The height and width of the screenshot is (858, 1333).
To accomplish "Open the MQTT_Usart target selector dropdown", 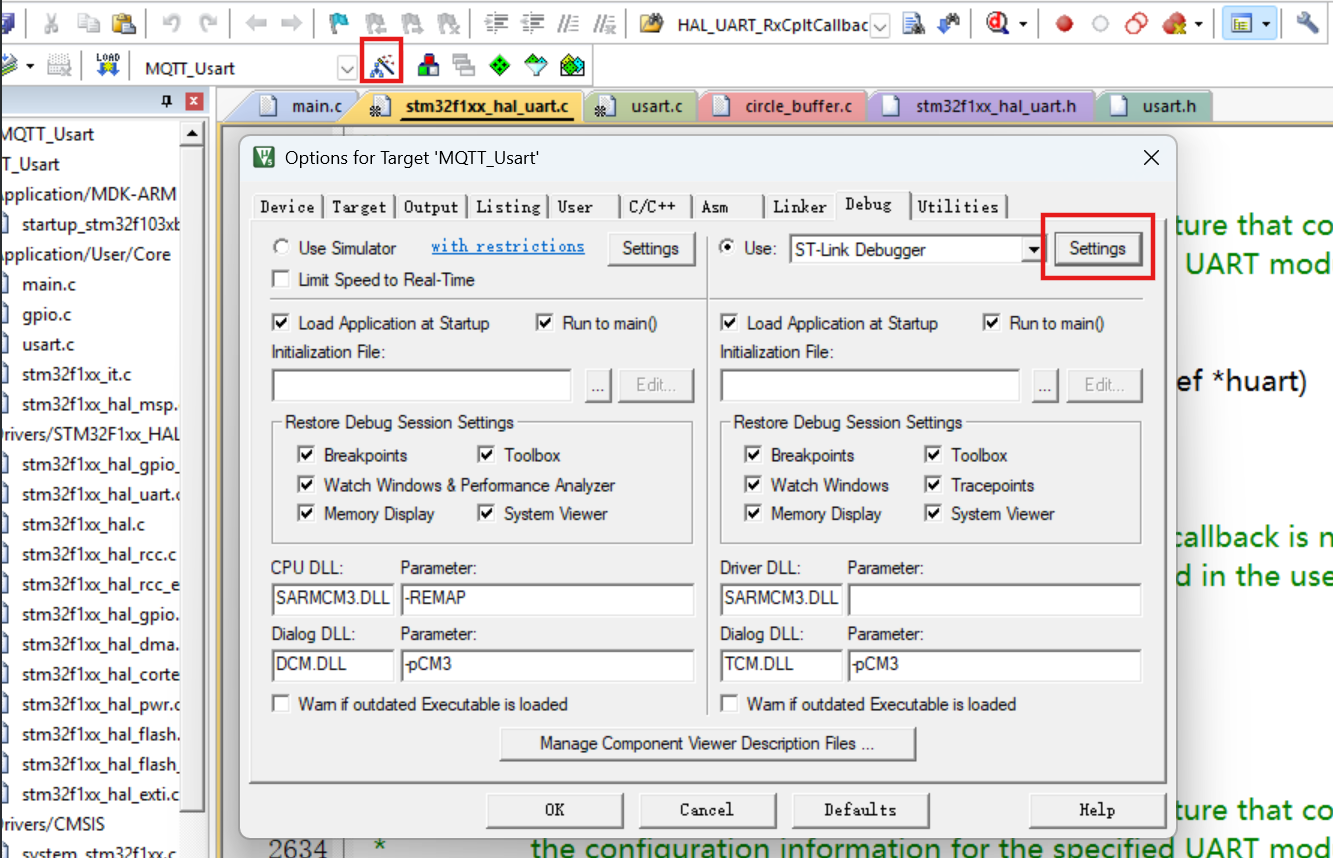I will coord(347,68).
